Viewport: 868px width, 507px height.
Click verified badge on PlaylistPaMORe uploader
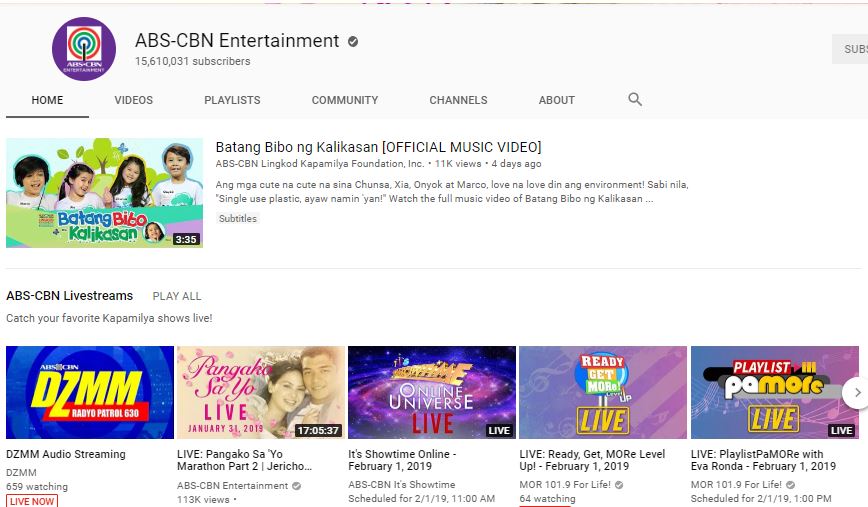pyautogui.click(x=790, y=485)
